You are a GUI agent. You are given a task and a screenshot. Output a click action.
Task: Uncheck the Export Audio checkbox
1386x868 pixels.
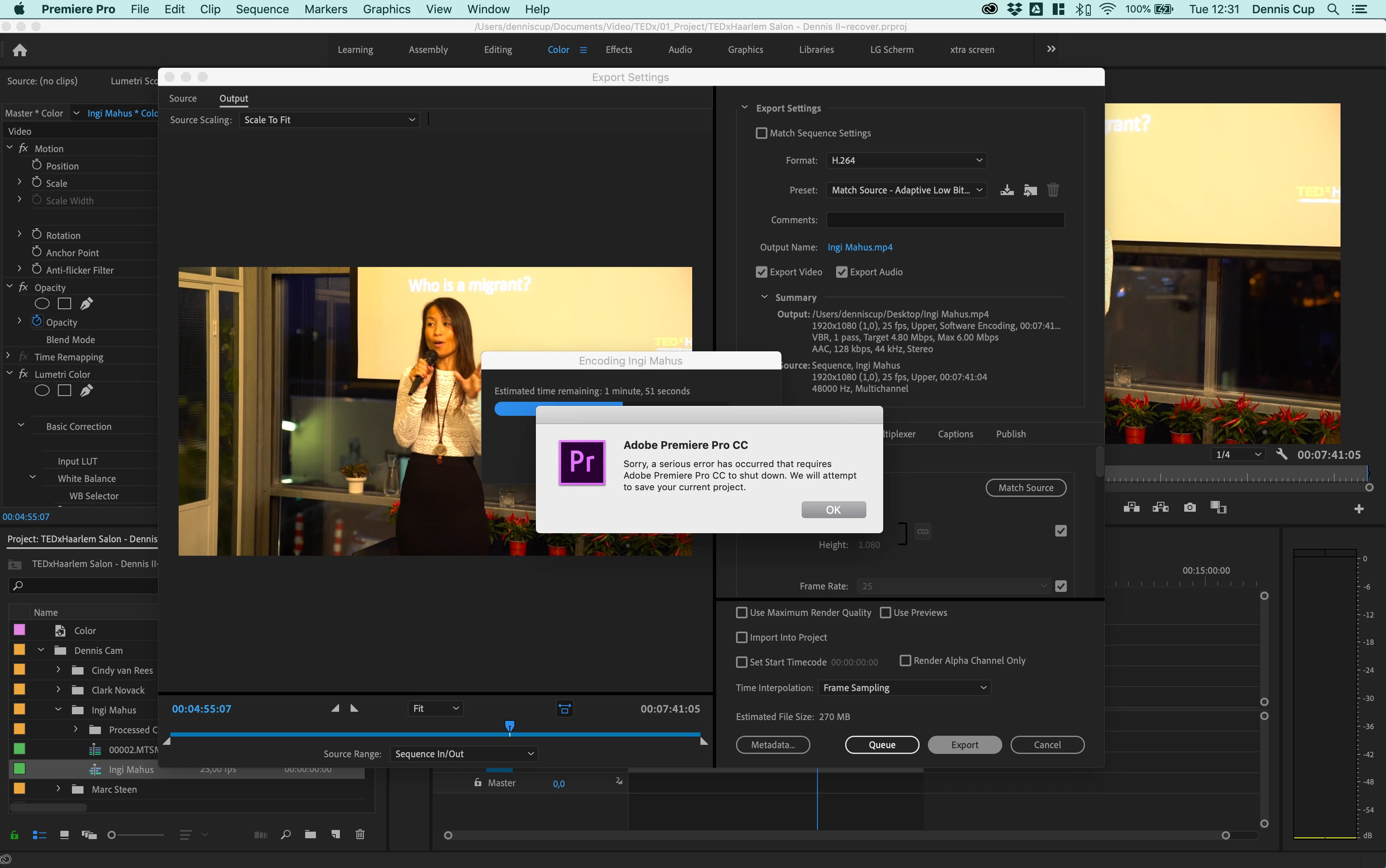[x=842, y=272]
